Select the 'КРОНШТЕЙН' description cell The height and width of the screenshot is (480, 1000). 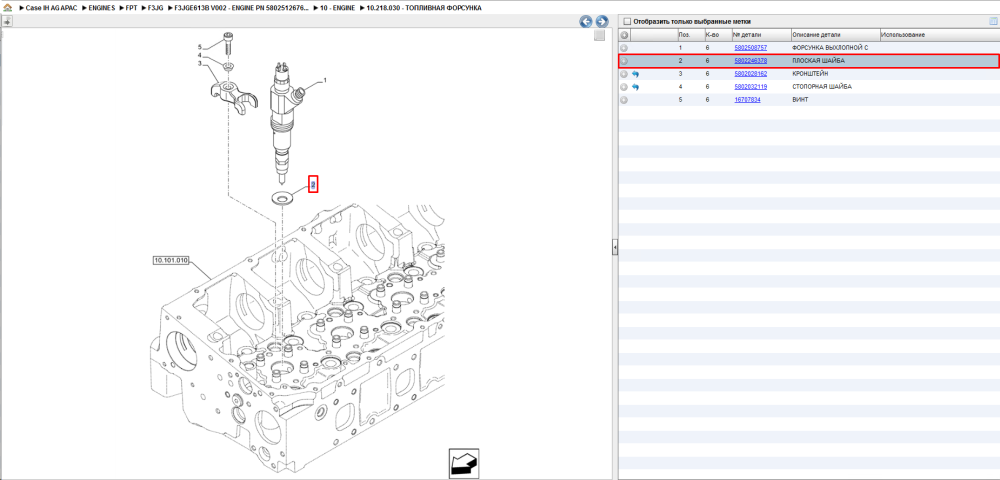(810, 74)
